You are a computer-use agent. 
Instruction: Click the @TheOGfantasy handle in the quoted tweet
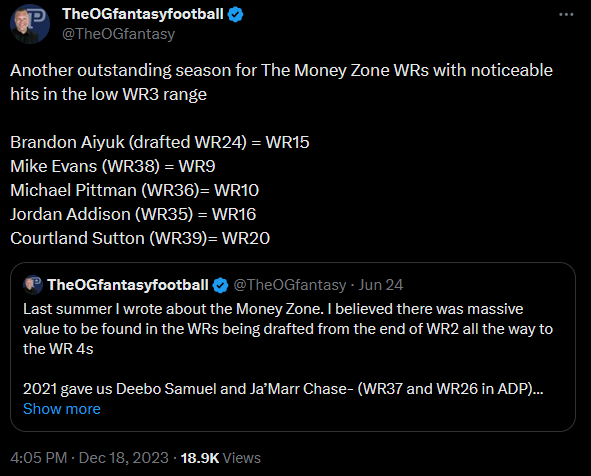[290, 285]
